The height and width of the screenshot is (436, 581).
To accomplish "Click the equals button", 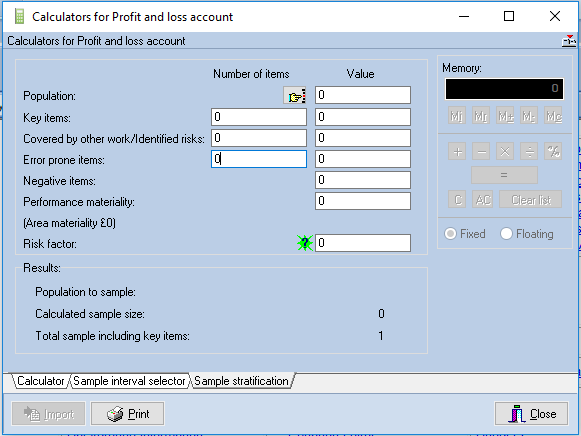I will coord(504,175).
